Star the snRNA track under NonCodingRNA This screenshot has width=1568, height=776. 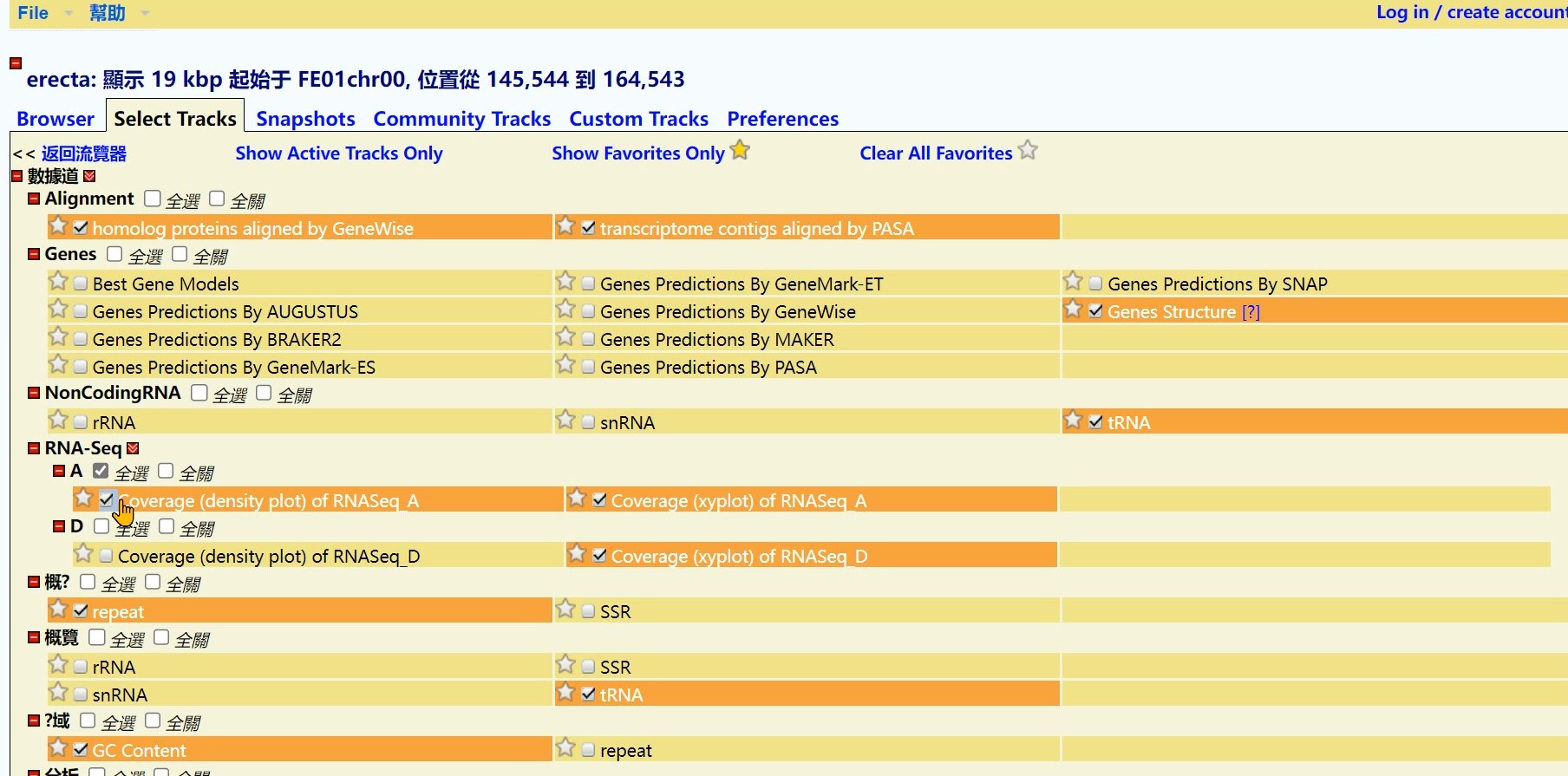pos(565,421)
